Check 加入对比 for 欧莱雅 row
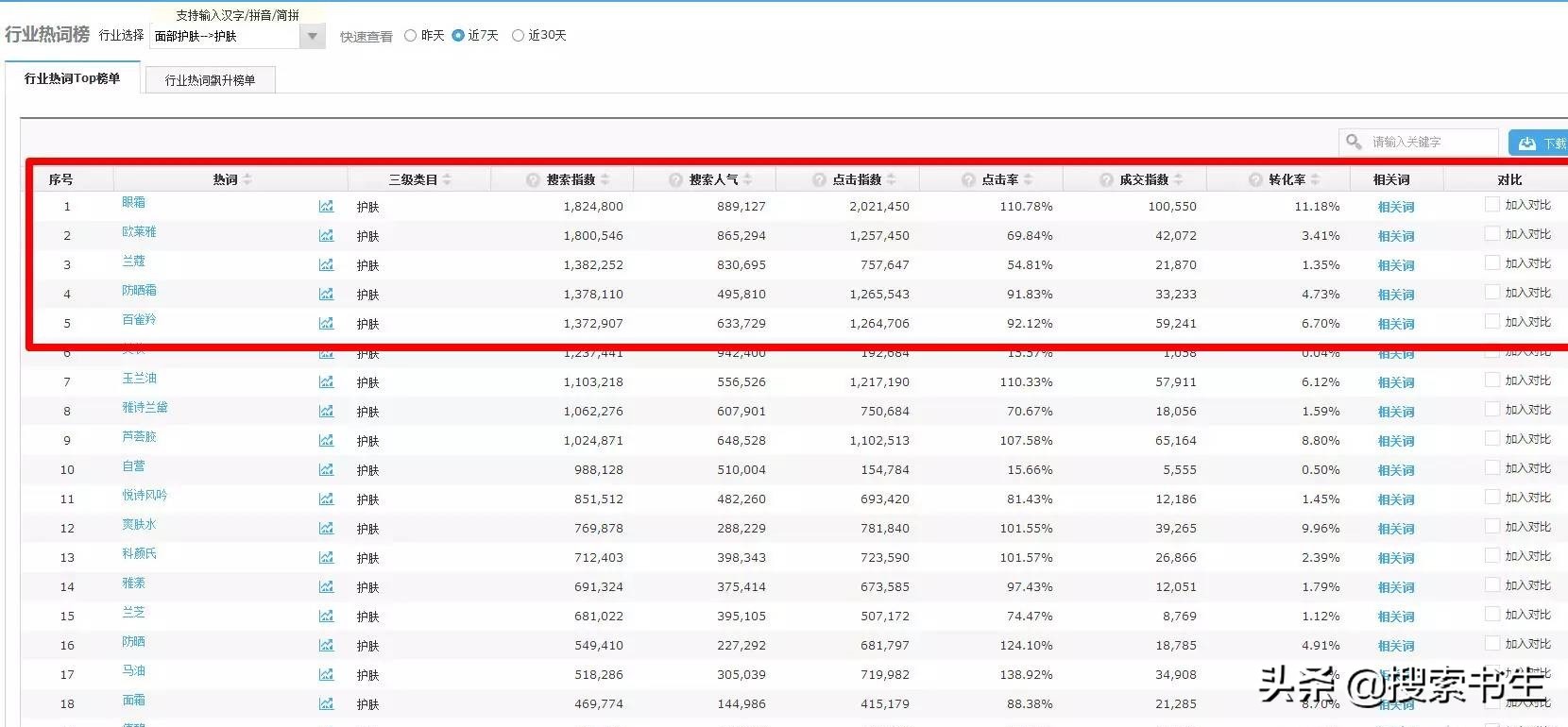 (x=1492, y=233)
